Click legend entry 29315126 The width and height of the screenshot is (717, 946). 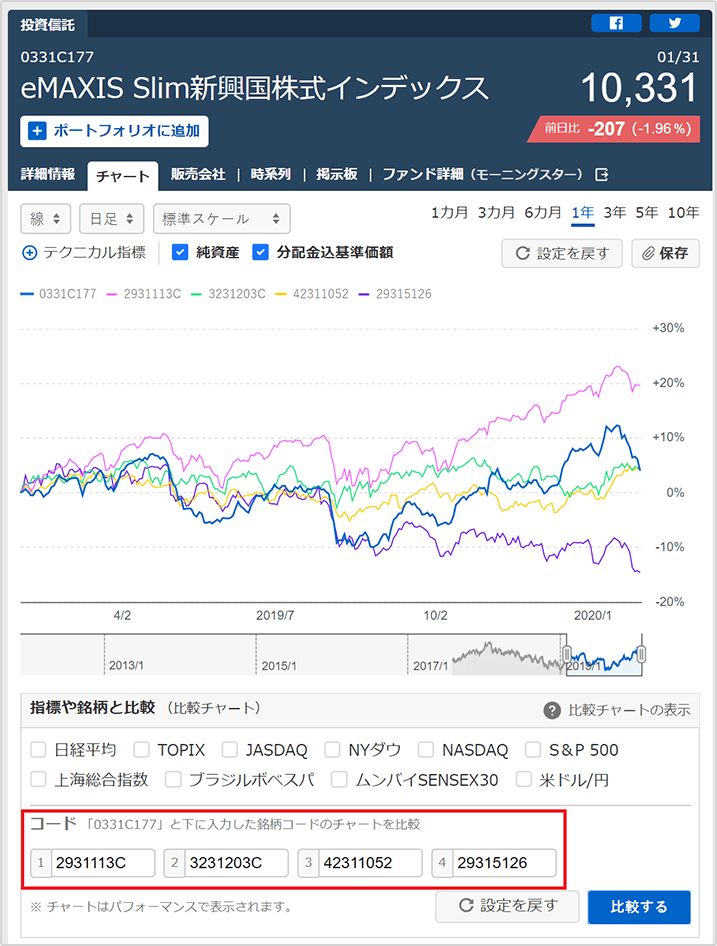(x=395, y=294)
